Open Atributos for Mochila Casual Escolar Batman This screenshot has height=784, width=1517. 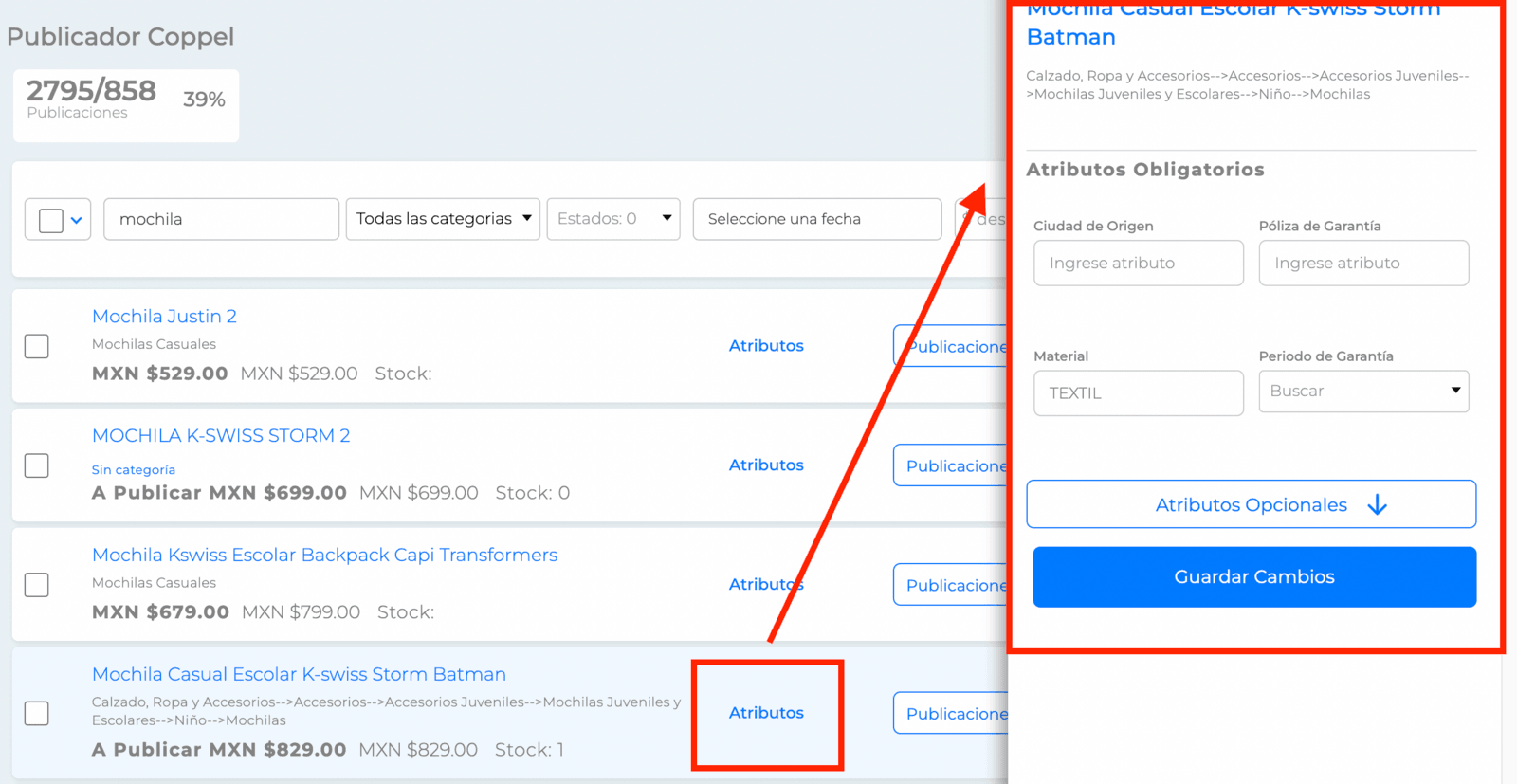click(766, 713)
